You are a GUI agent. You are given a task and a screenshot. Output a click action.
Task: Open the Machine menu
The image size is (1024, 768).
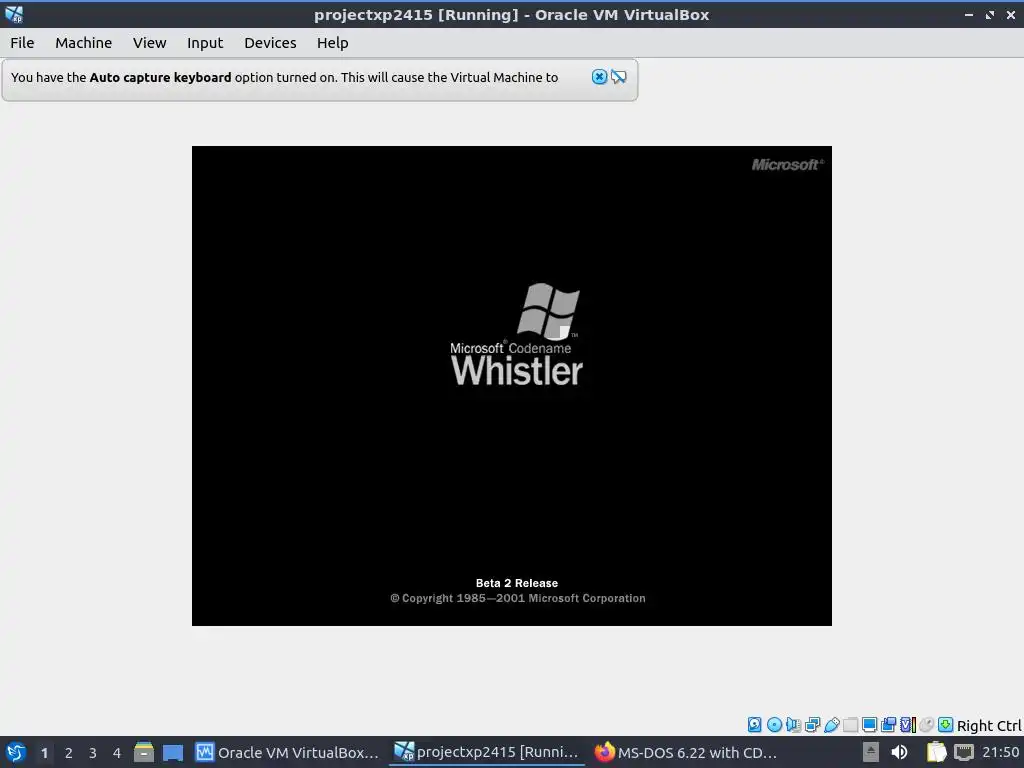[83, 42]
